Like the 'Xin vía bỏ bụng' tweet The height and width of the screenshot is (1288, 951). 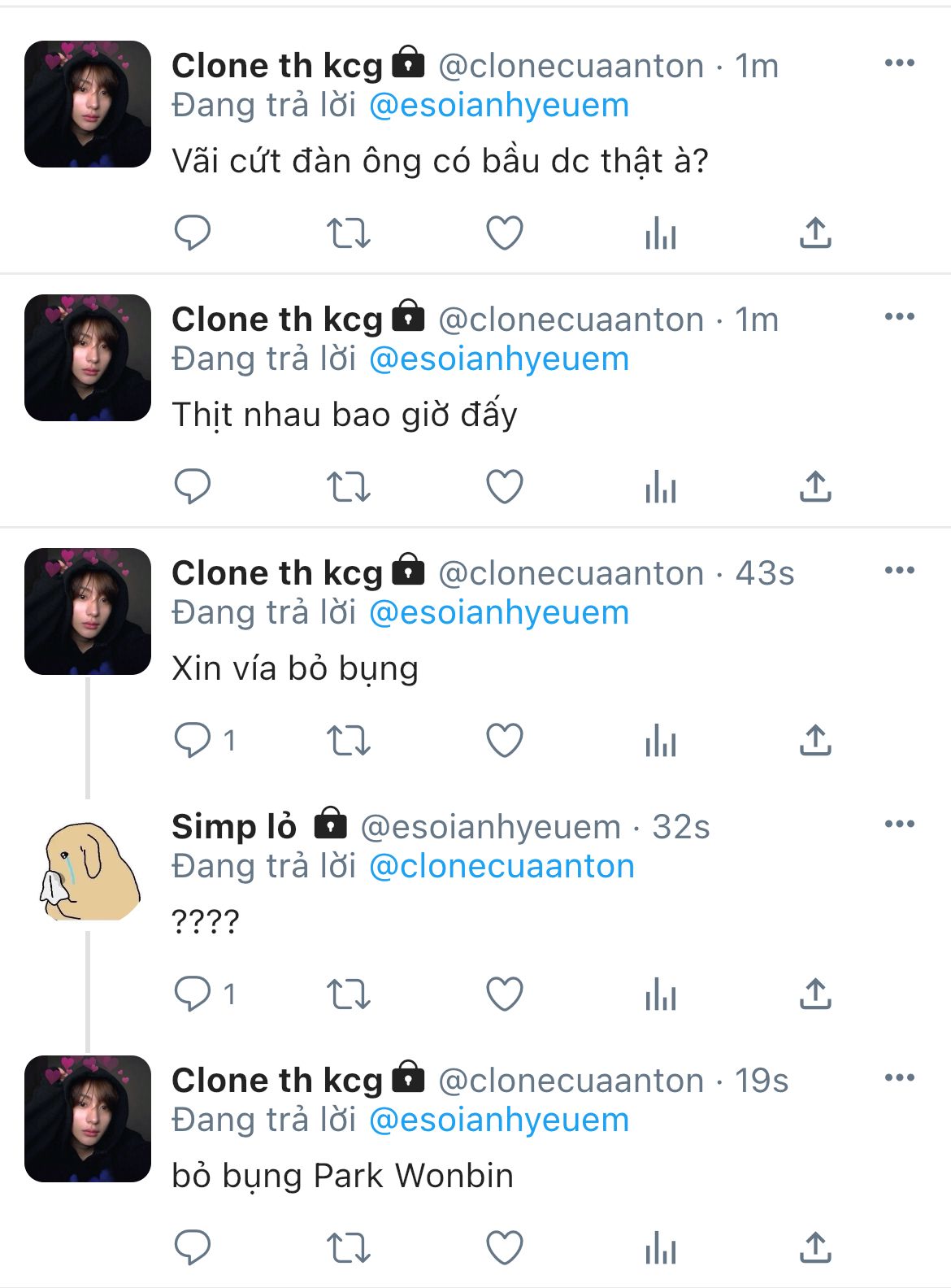(x=505, y=741)
